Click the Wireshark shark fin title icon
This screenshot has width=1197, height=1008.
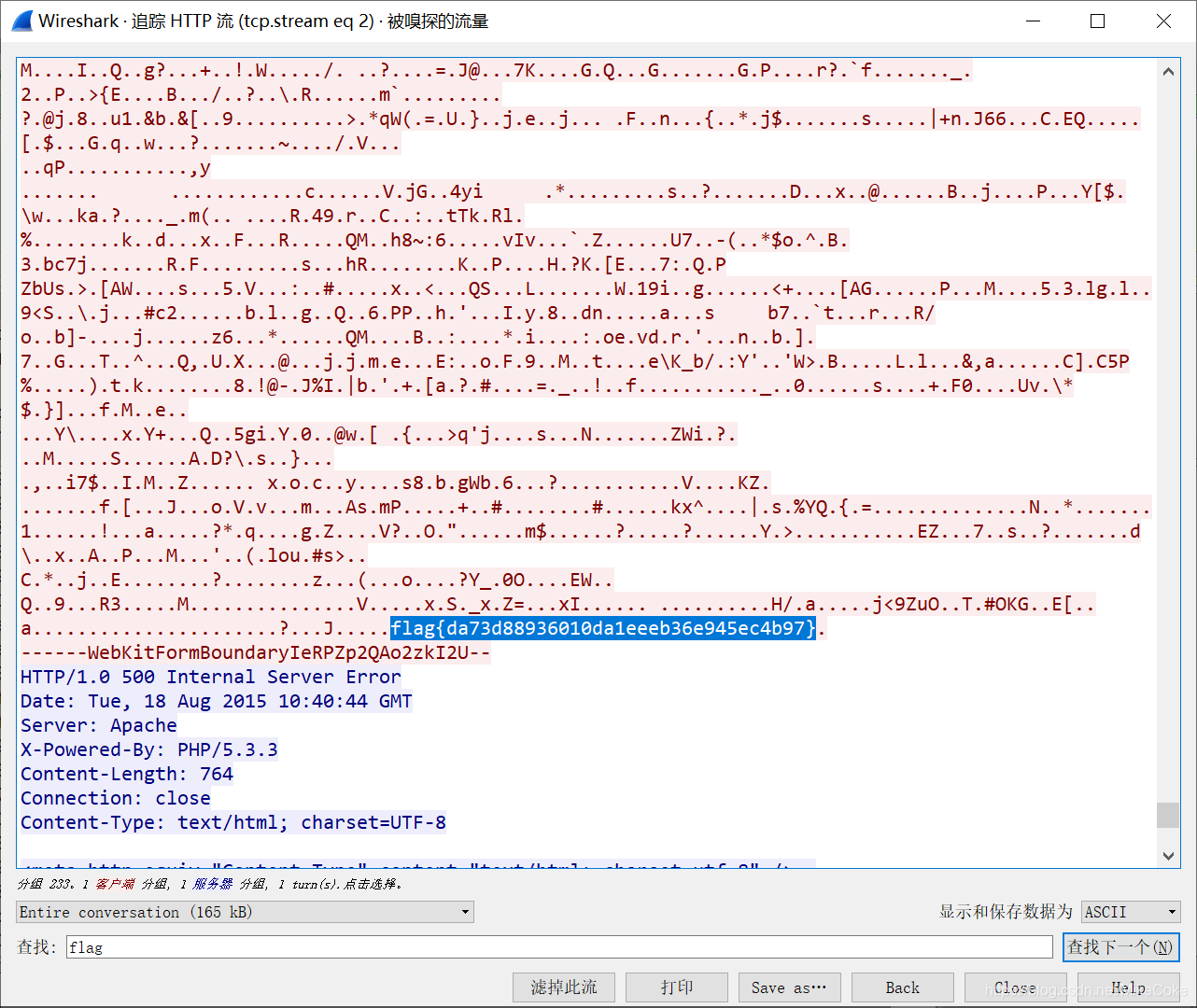point(21,21)
